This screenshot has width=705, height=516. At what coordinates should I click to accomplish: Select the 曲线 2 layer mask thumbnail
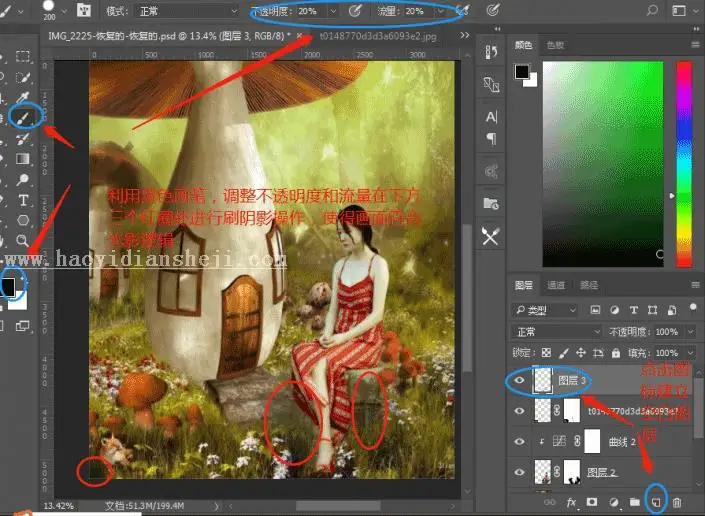click(592, 441)
